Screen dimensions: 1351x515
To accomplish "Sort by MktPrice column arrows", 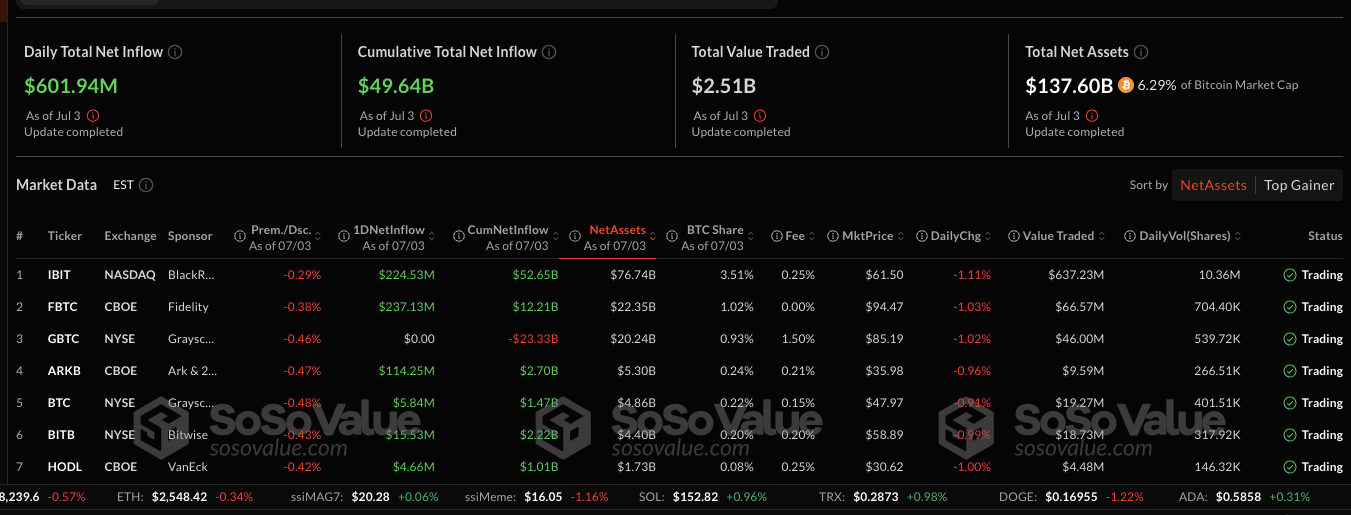I will click(900, 236).
